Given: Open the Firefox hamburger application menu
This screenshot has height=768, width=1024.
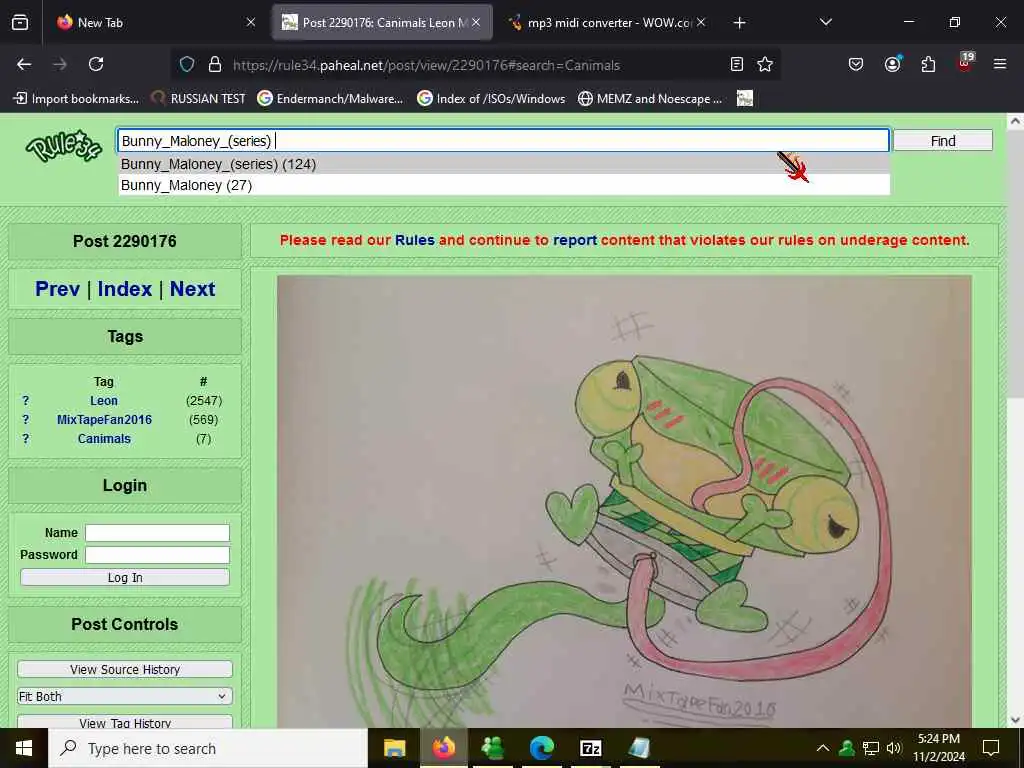Looking at the screenshot, I should 1000,64.
